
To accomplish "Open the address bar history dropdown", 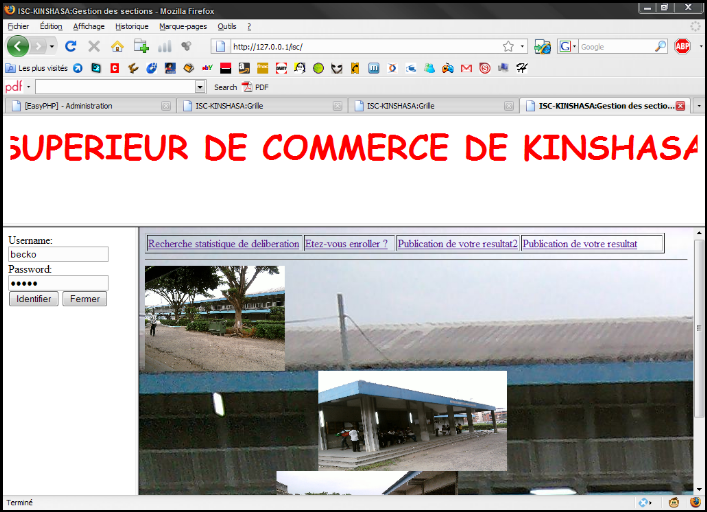I will point(522,46).
